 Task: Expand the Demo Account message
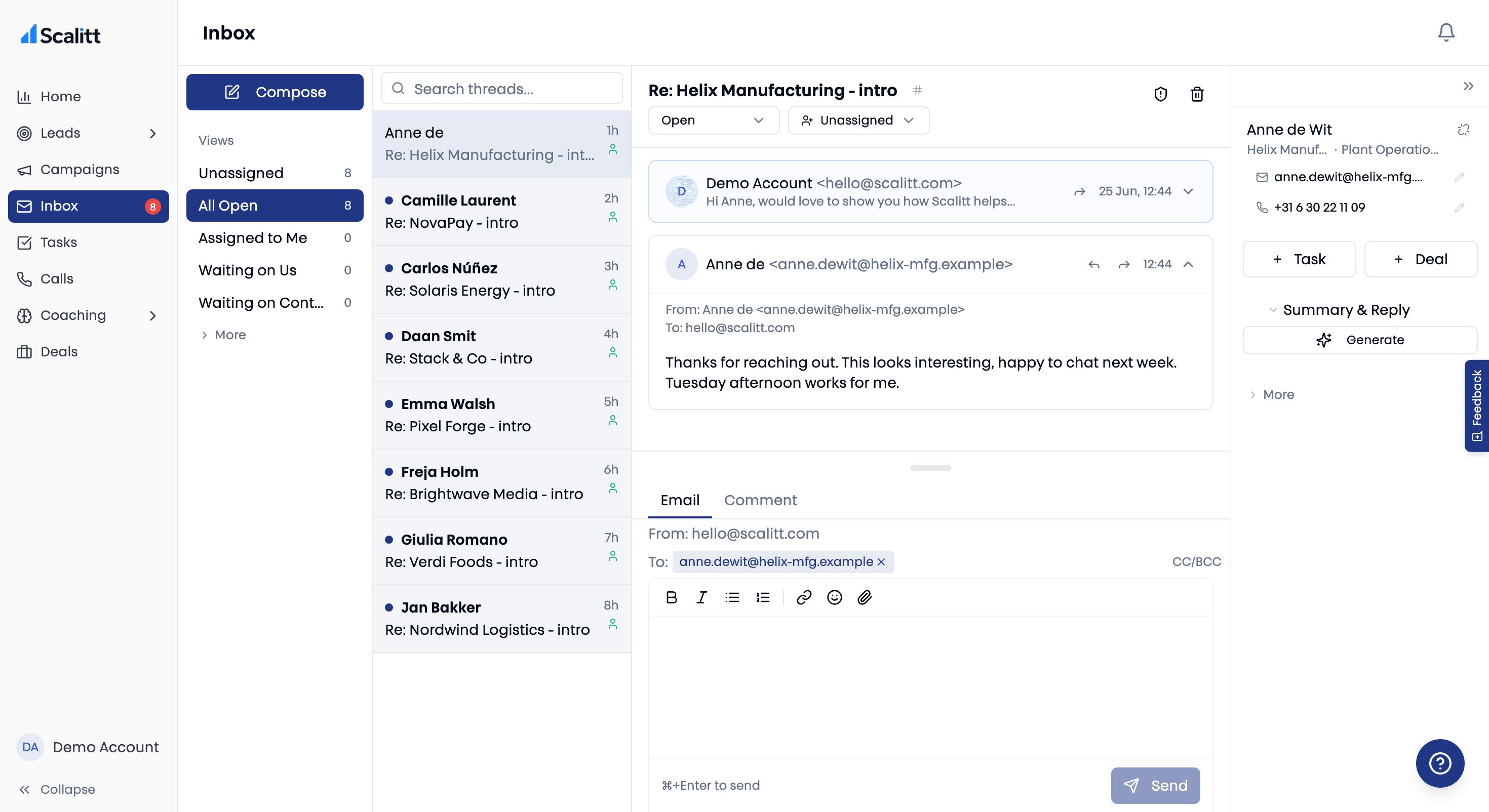(x=1188, y=191)
